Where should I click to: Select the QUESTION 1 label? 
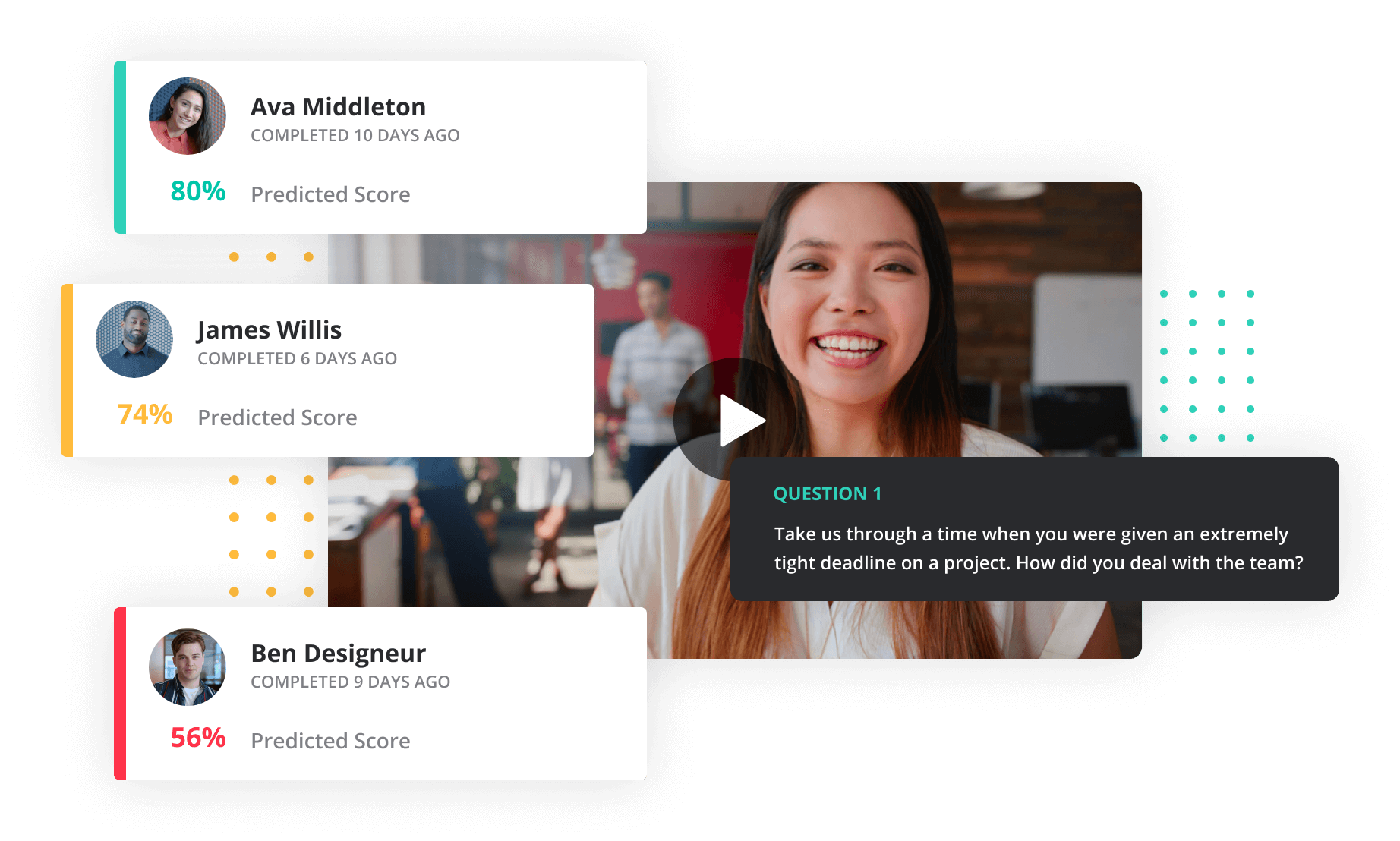(x=826, y=493)
